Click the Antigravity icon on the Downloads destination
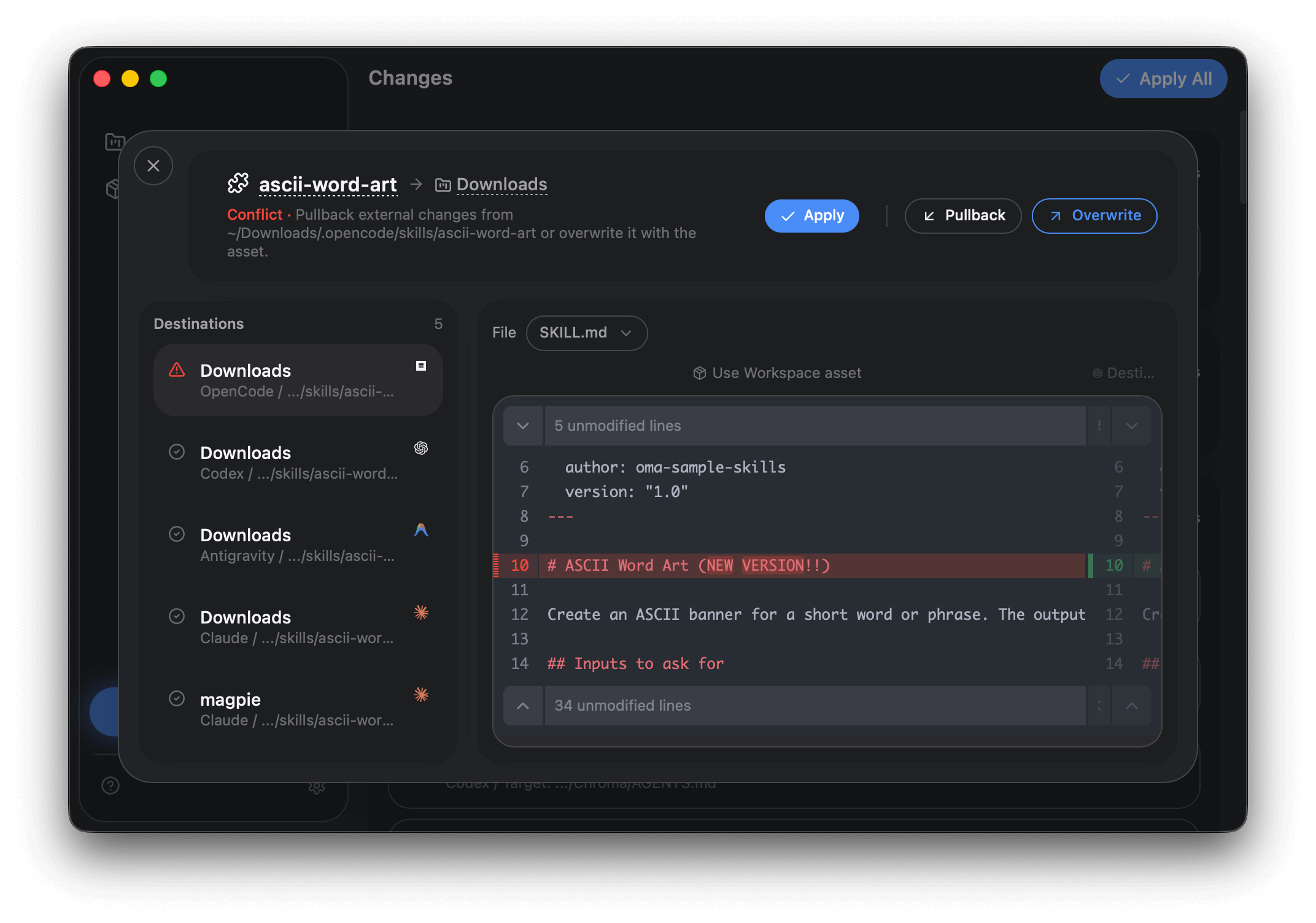The image size is (1316, 923). point(421,530)
